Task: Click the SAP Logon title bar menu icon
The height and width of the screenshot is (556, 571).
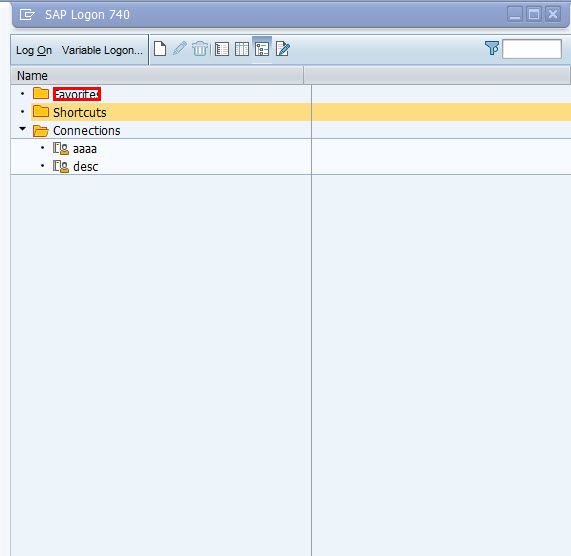Action: pos(27,15)
